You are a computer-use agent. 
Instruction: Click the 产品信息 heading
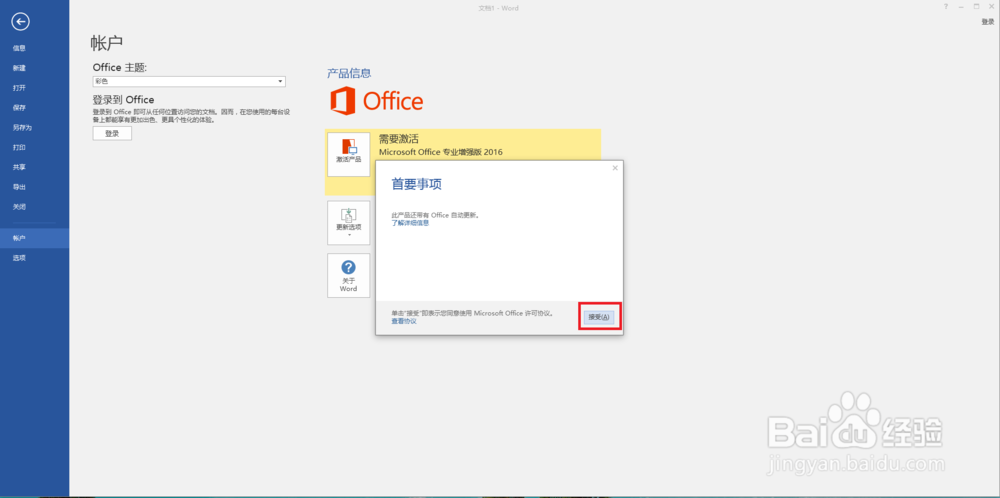(349, 73)
